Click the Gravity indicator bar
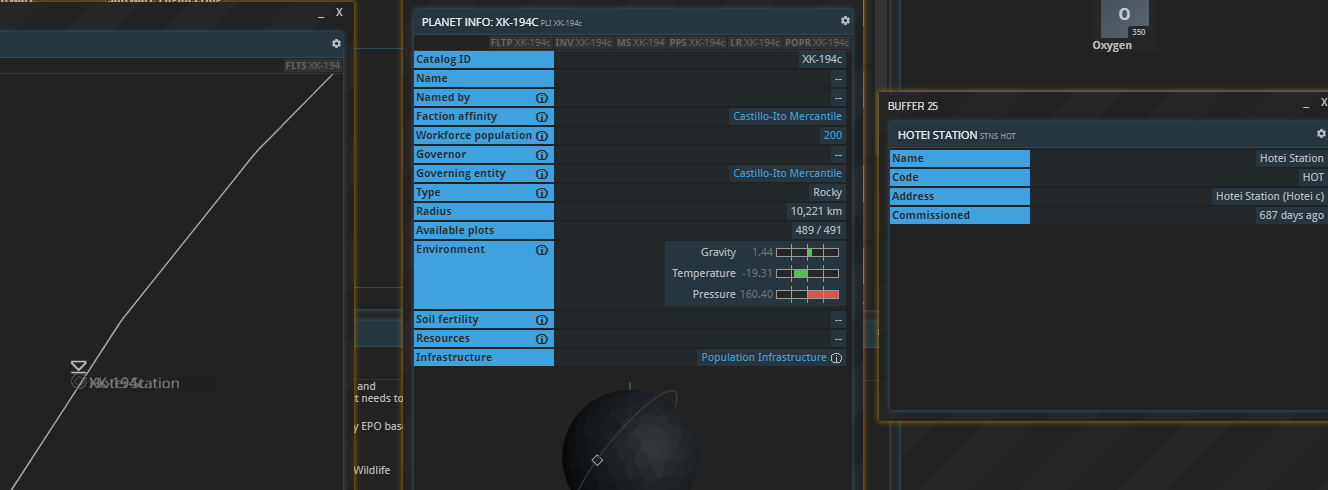1328x490 pixels. 807,253
